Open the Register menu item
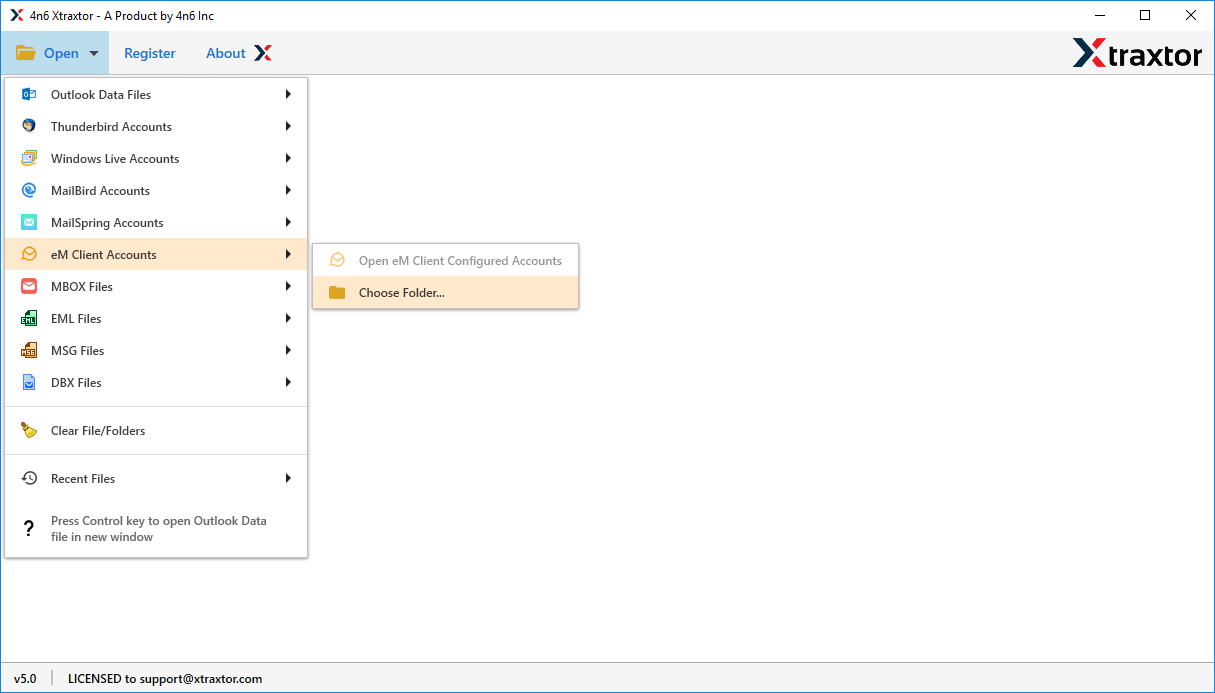This screenshot has height=693, width=1215. (x=149, y=53)
